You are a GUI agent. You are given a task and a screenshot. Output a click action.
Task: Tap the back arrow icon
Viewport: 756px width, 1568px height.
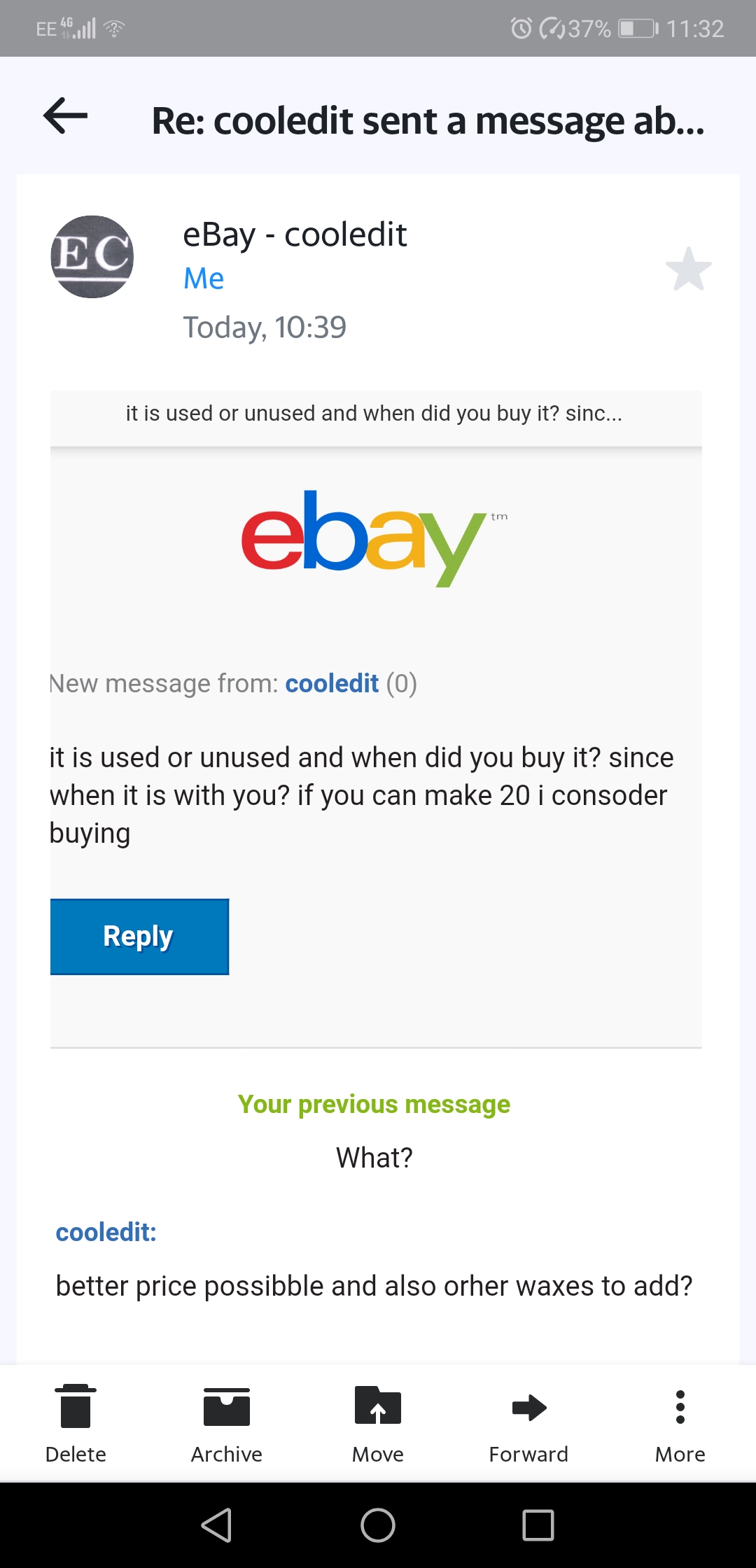65,115
